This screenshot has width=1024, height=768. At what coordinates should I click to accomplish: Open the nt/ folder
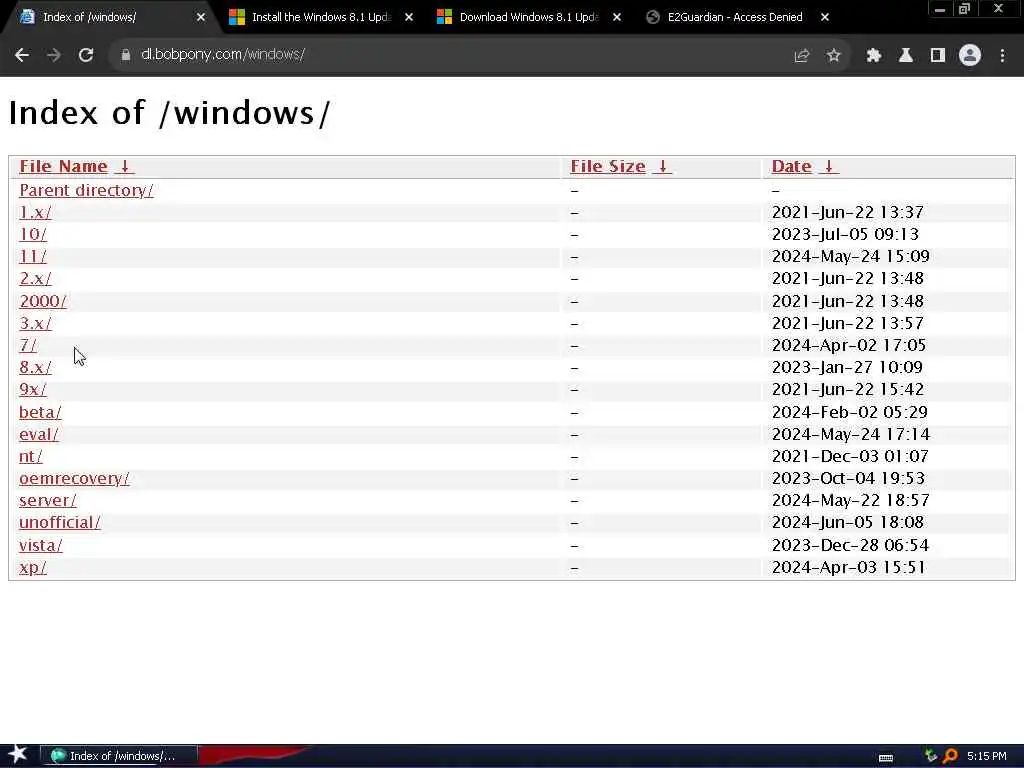click(31, 456)
